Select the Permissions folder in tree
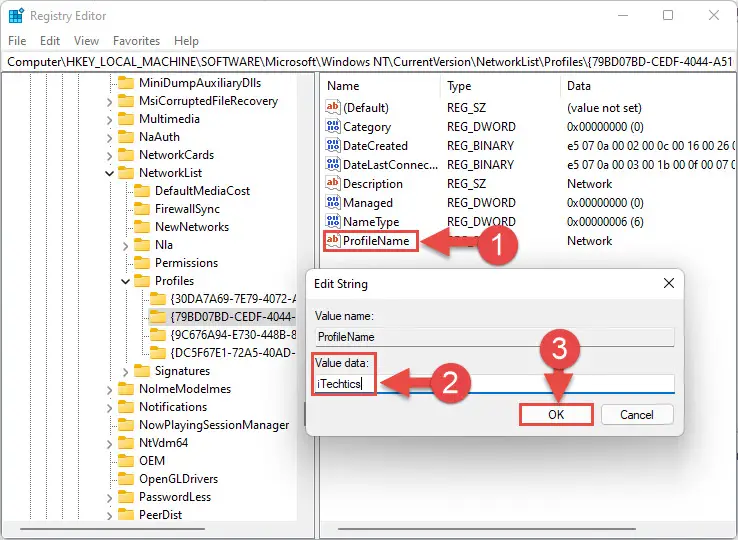Viewport: 738px width, 540px height. tap(186, 263)
